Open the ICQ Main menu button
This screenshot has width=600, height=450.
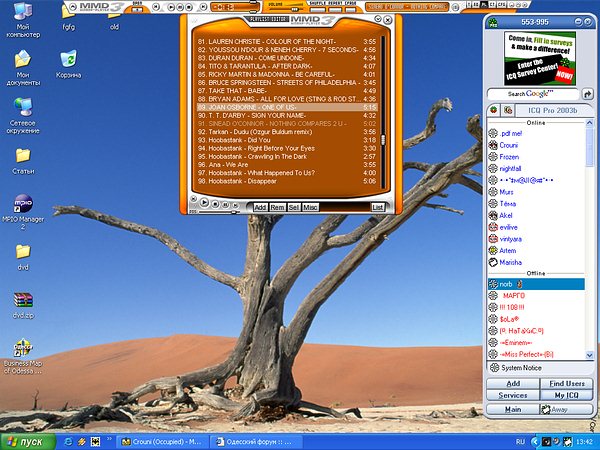coord(512,409)
